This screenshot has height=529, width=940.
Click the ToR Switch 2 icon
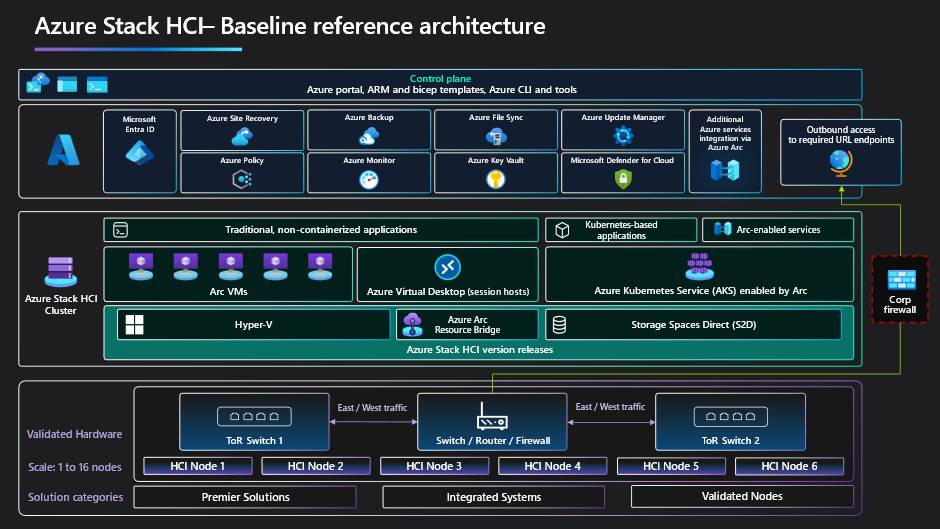730,416
